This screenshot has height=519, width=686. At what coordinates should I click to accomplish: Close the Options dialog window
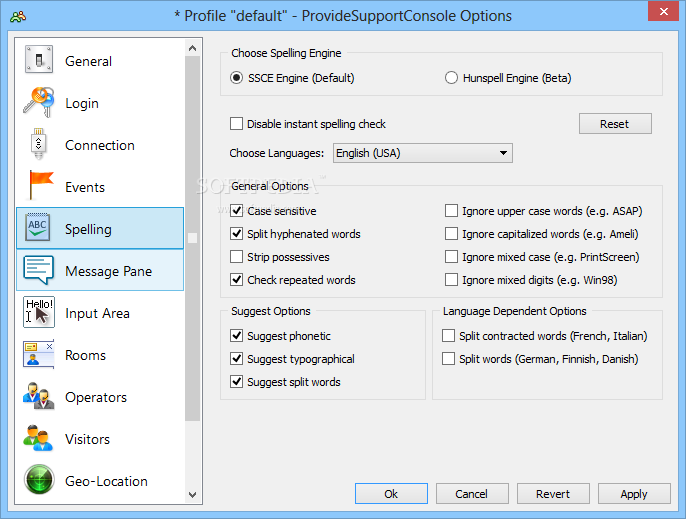[664, 12]
